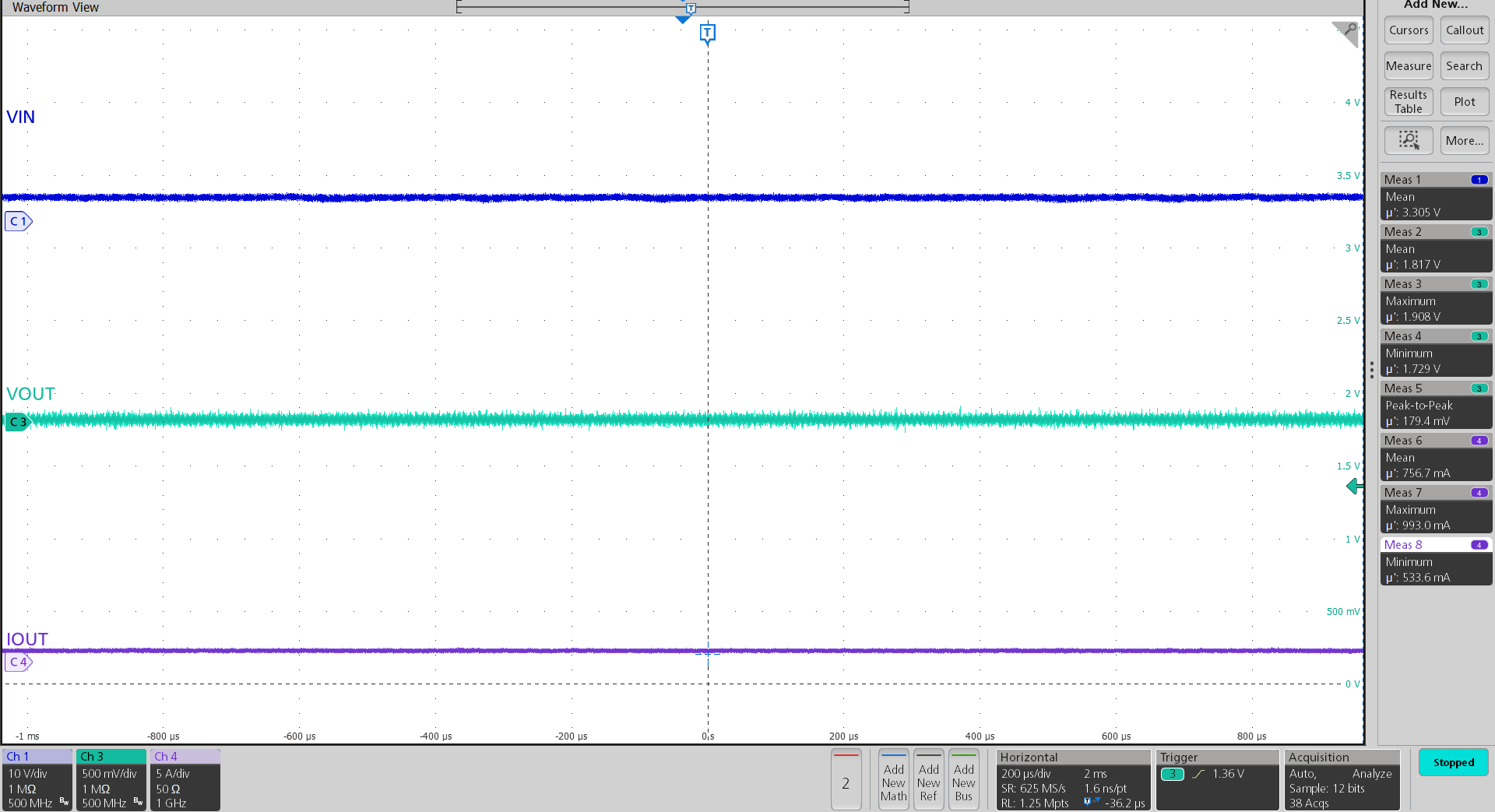
Task: Enable channel 2 button
Action: click(846, 780)
